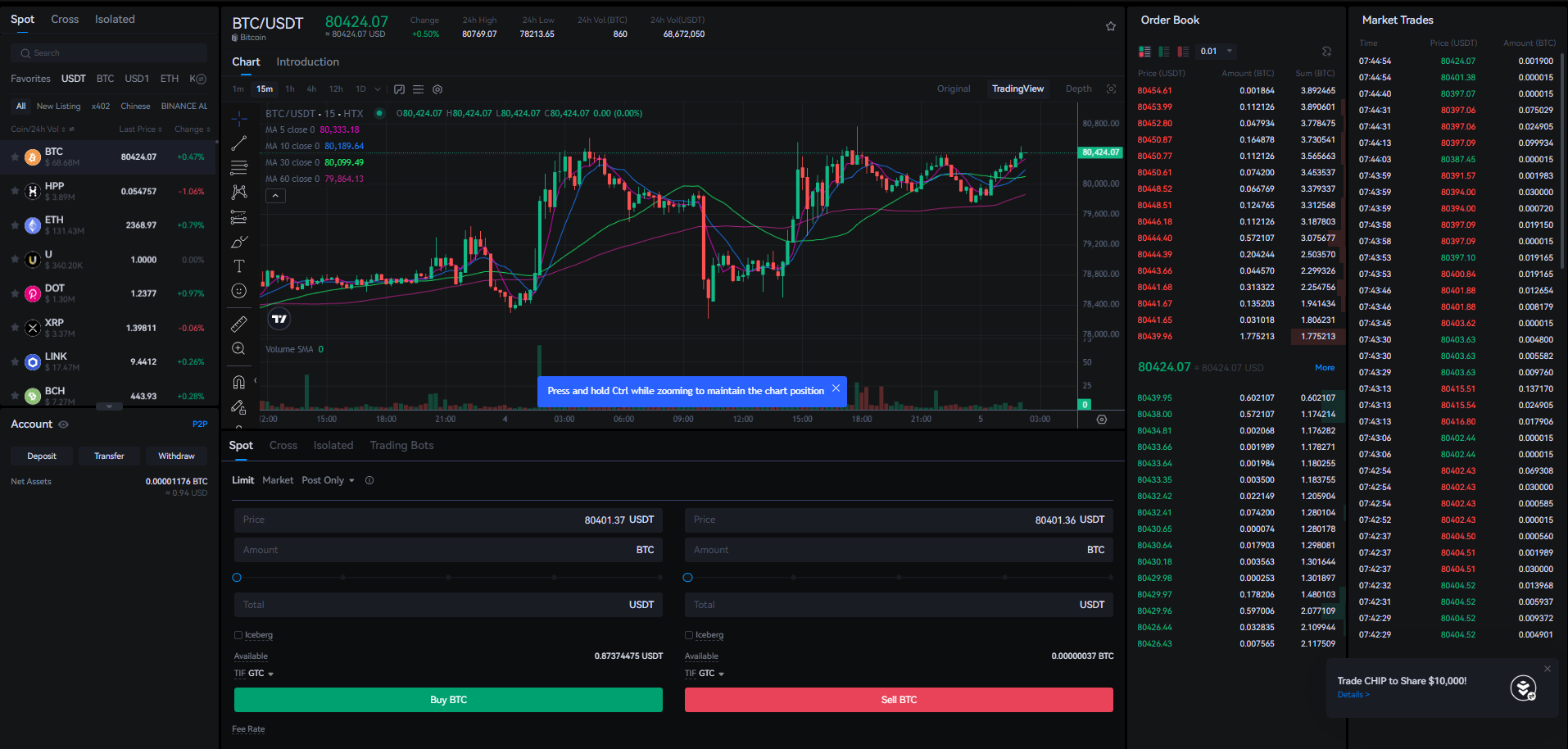Image resolution: width=1568 pixels, height=749 pixels.
Task: Click the sell amount percentage slider handle
Action: [687, 578]
